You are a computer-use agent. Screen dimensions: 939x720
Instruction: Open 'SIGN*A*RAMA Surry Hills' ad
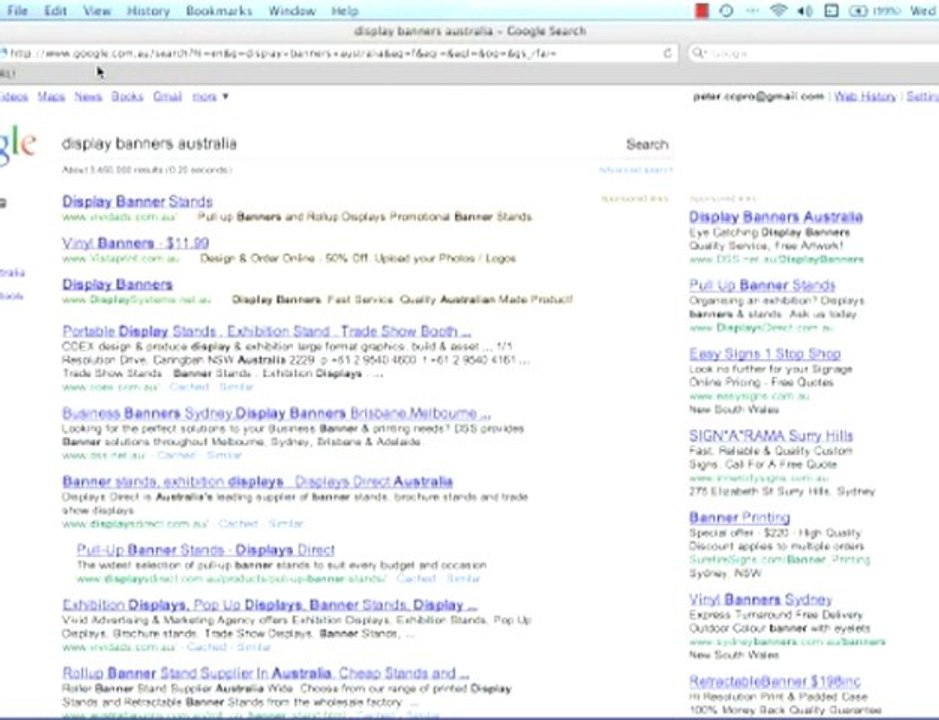[771, 435]
